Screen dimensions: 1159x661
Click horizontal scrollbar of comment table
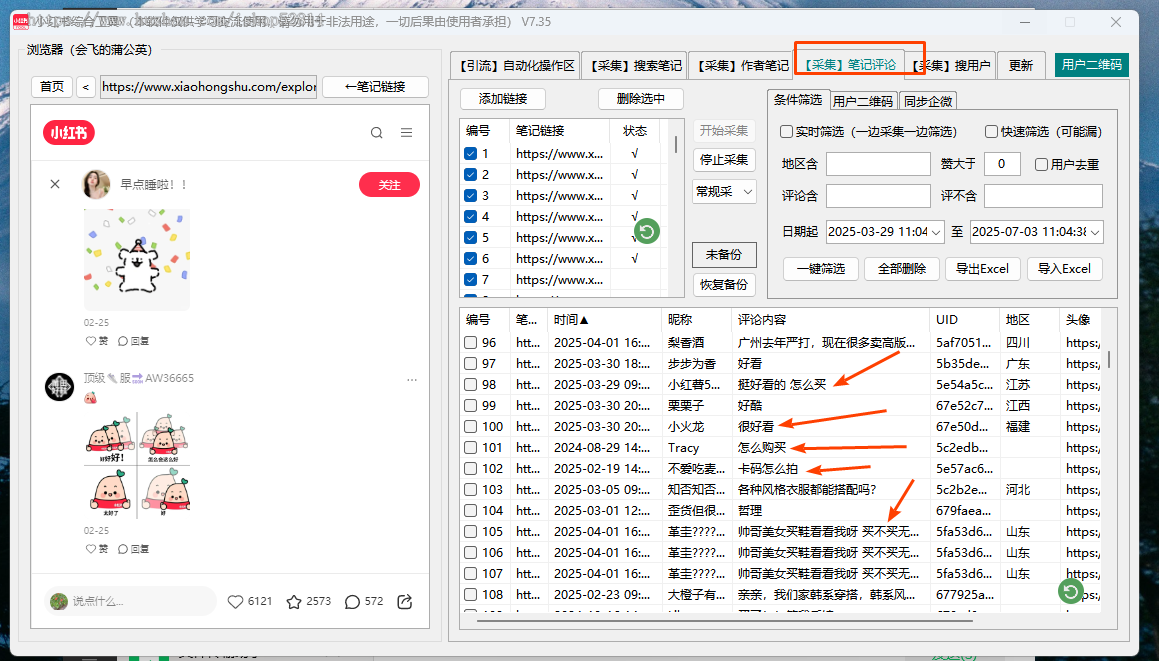724,621
